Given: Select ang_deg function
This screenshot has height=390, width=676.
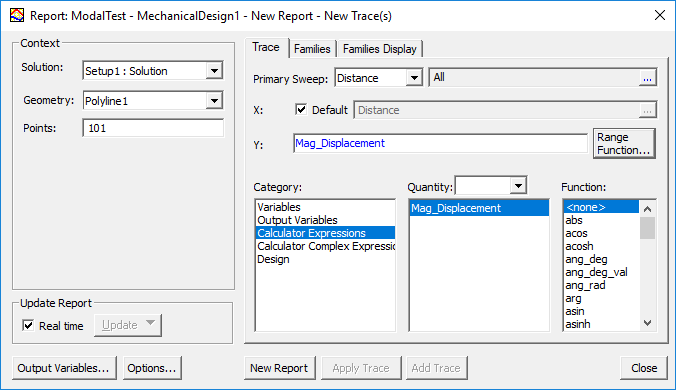Looking at the screenshot, I should click(601, 259).
